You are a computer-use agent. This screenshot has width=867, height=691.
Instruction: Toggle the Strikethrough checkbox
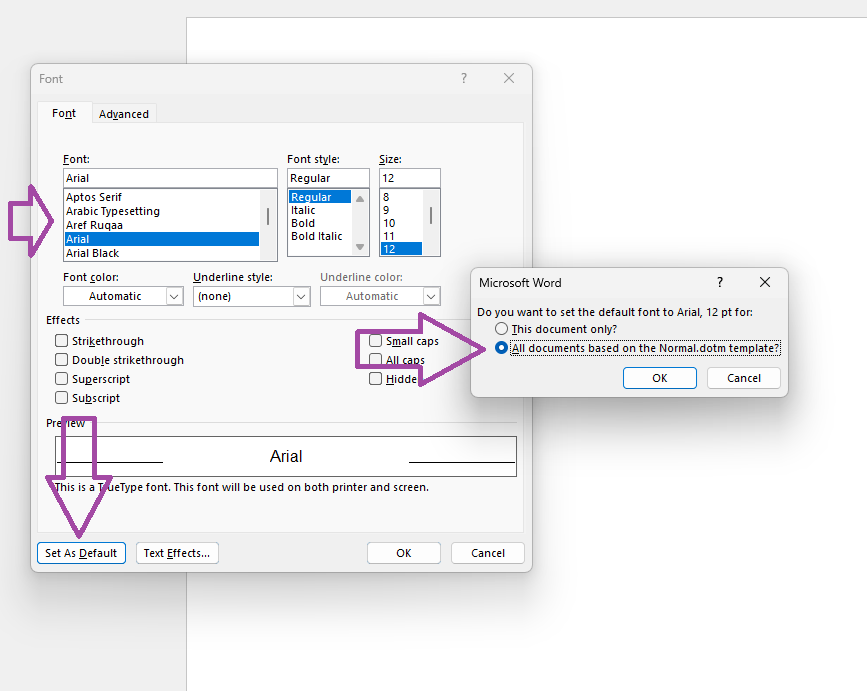[x=61, y=341]
